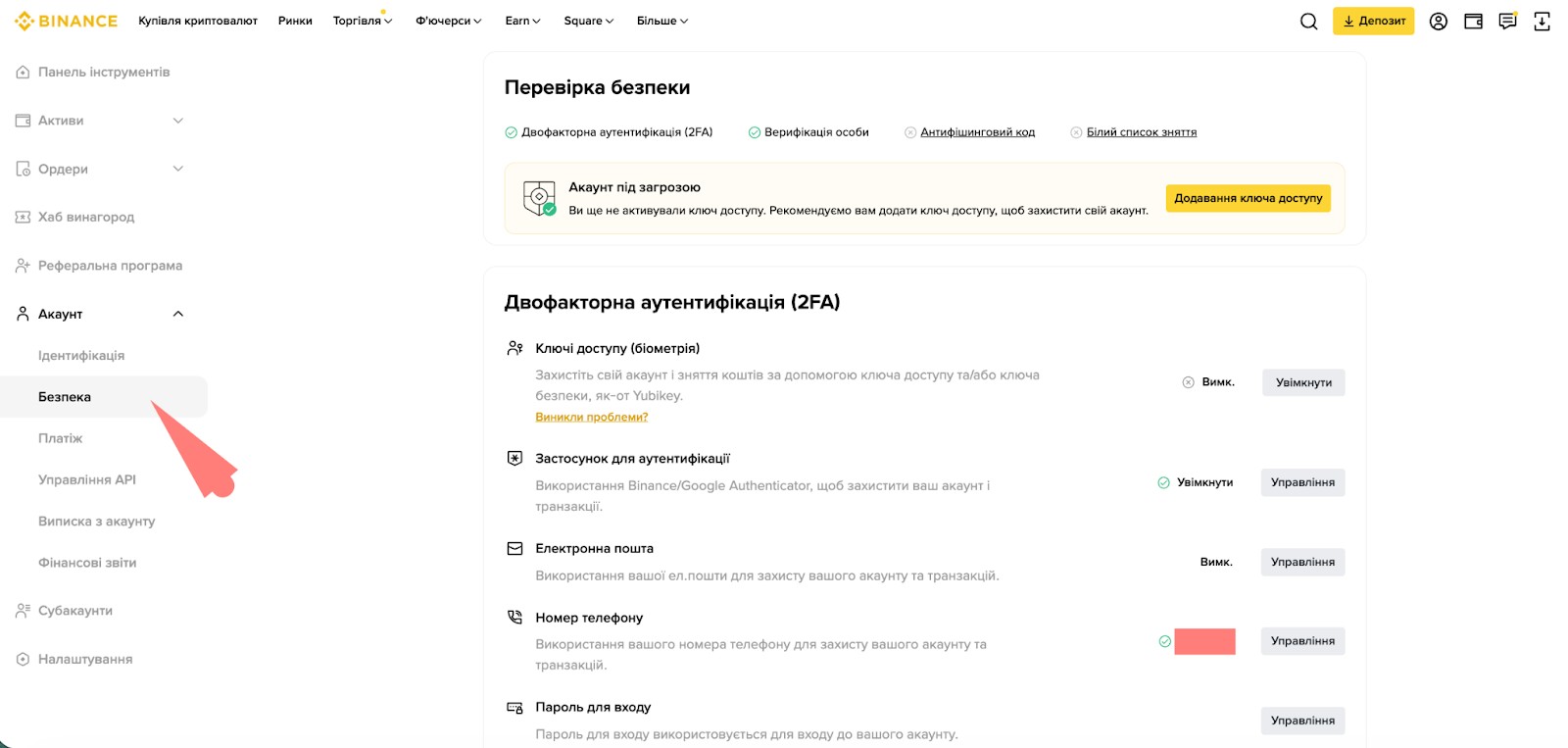Click the cross icon beside Білий список зняття
The width and height of the screenshot is (1568, 748).
pyautogui.click(x=1076, y=132)
